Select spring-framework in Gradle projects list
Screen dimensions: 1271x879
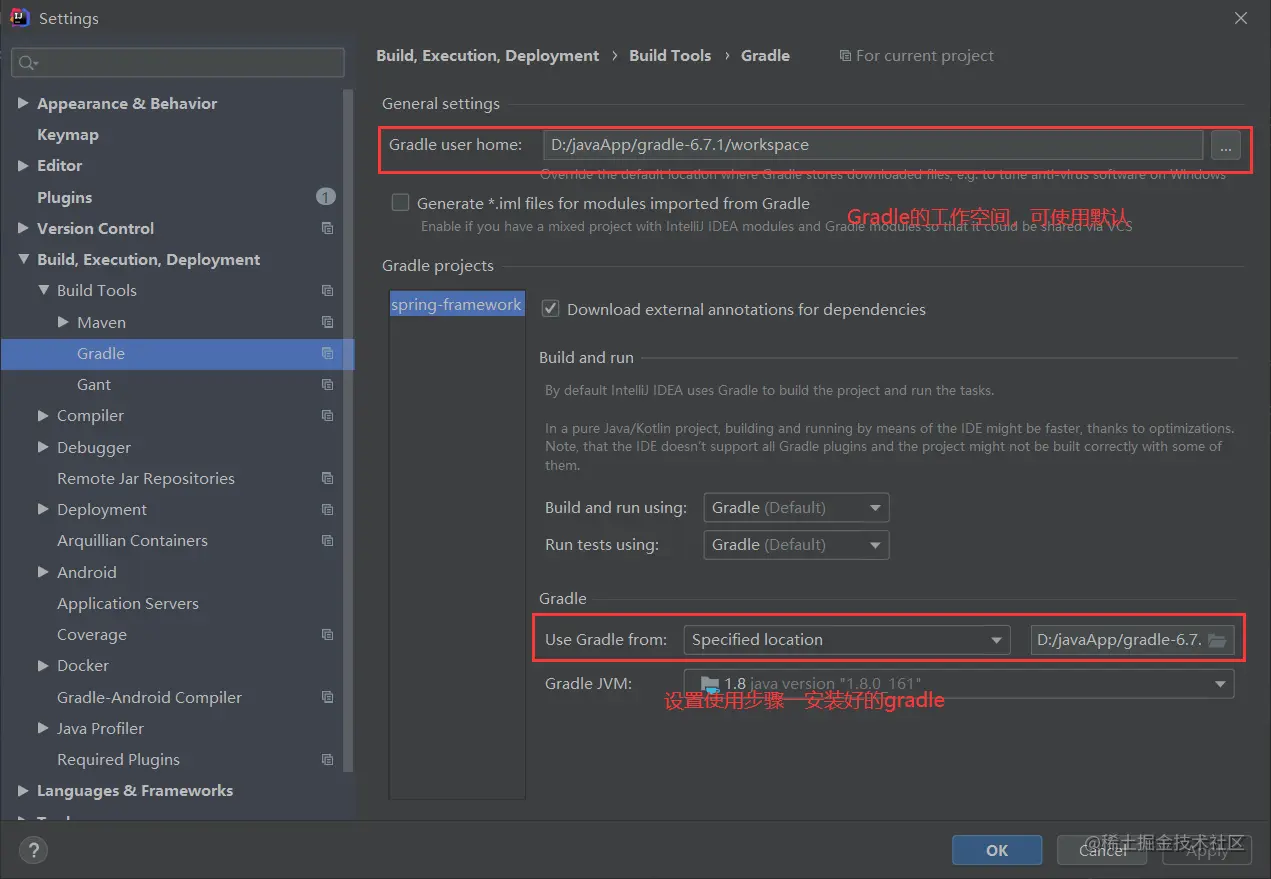457,305
